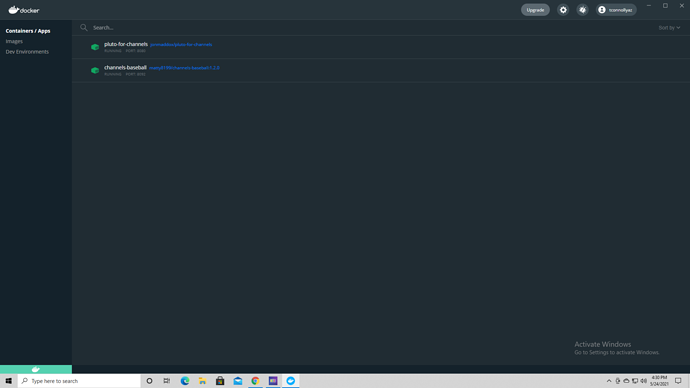Click channels-baseball green container icon
690x388 pixels.
(95, 70)
